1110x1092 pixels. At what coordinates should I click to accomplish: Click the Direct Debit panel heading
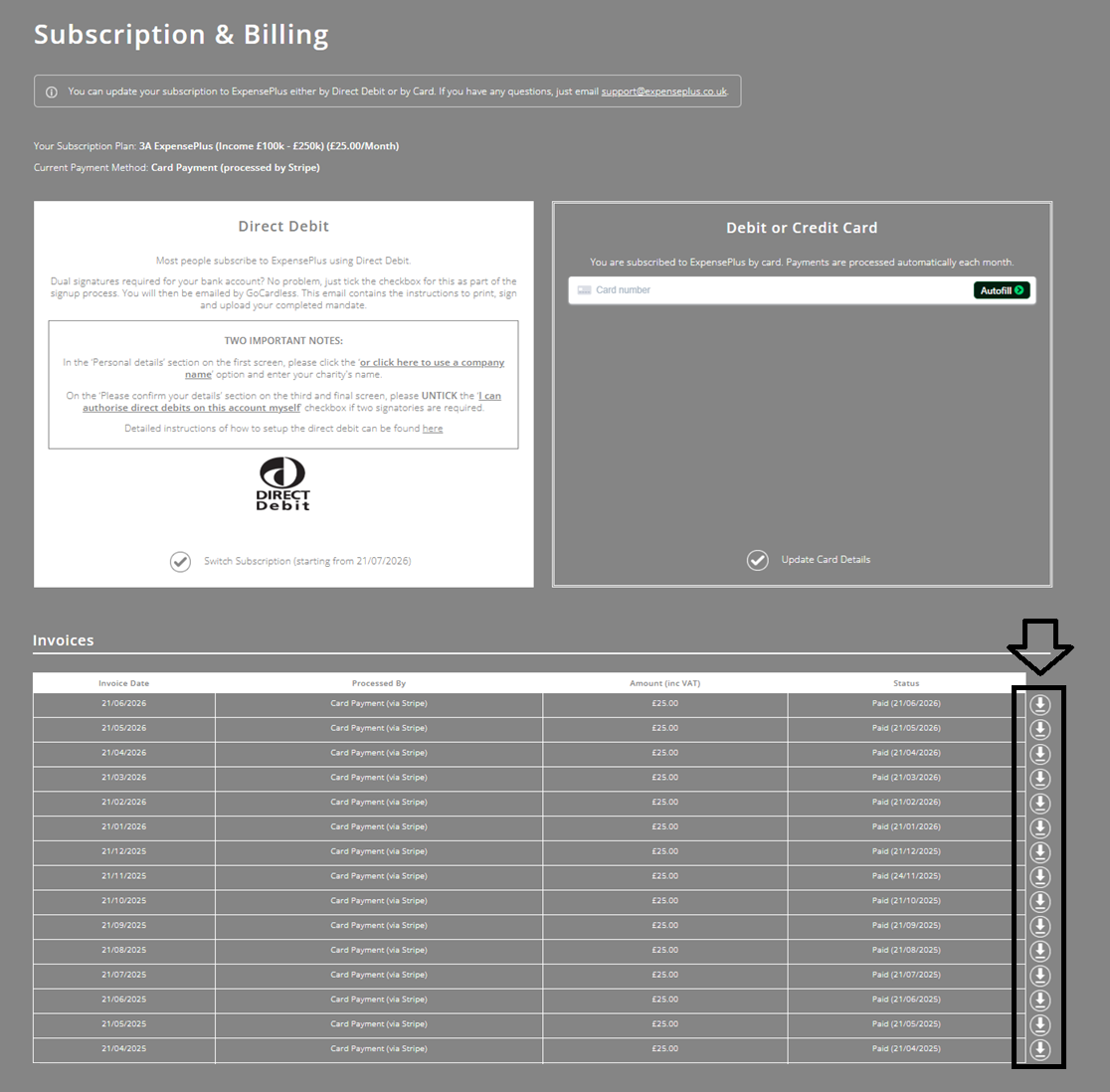click(283, 227)
